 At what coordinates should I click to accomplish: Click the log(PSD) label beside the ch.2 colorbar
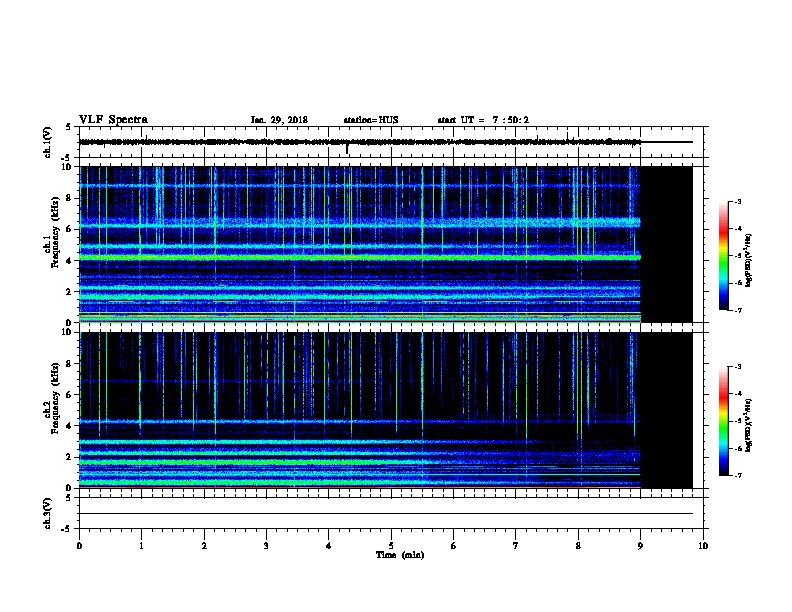coord(748,425)
